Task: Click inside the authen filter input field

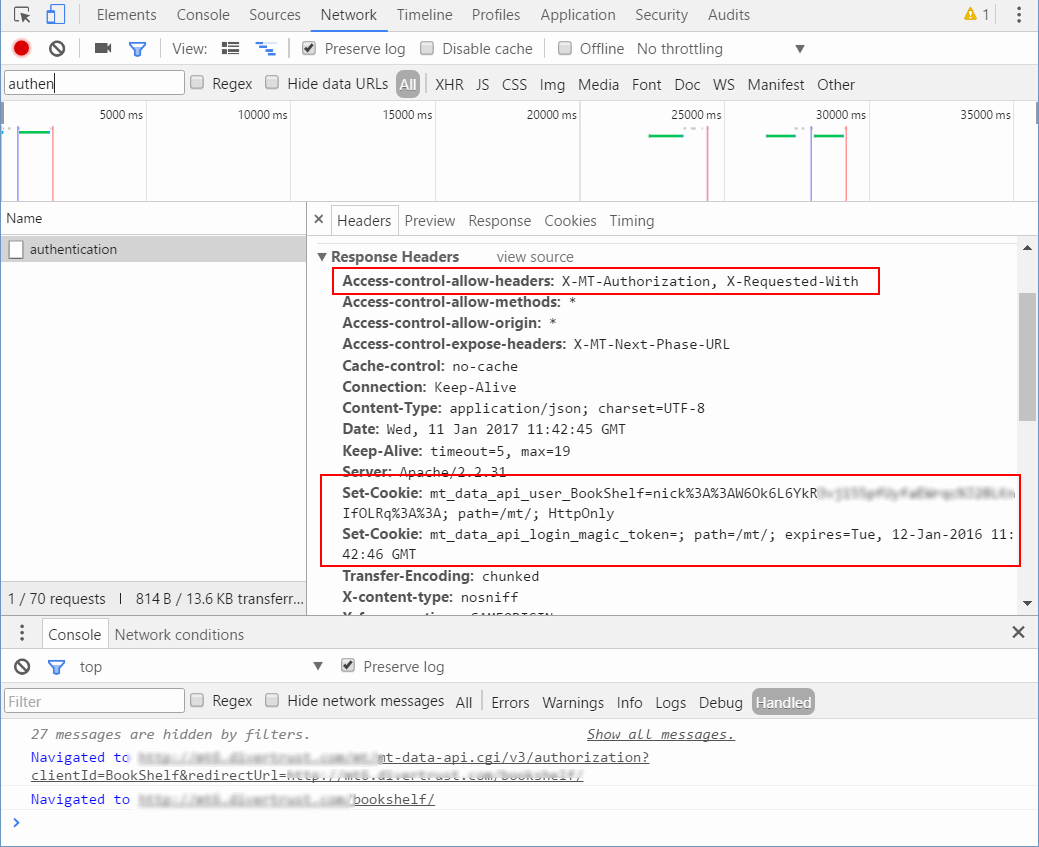Action: 93,83
